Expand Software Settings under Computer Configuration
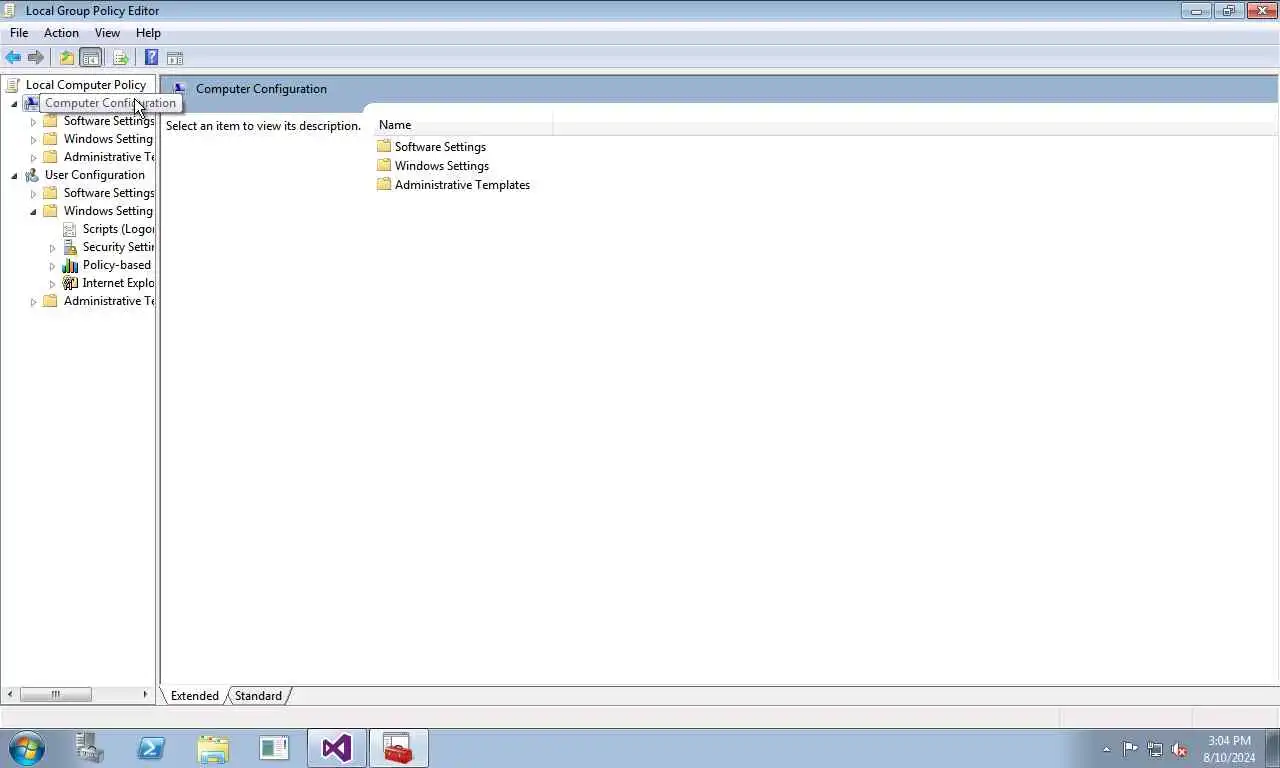 point(33,122)
